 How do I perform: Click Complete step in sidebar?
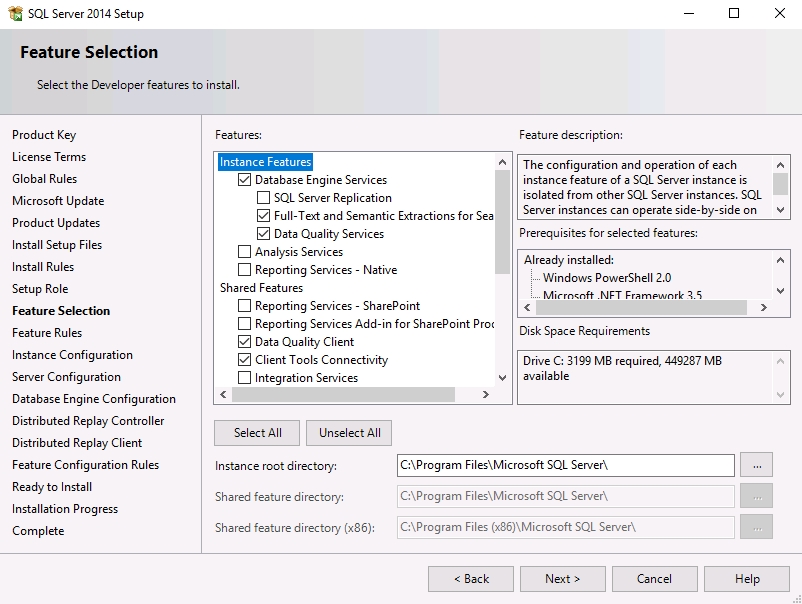tap(38, 530)
